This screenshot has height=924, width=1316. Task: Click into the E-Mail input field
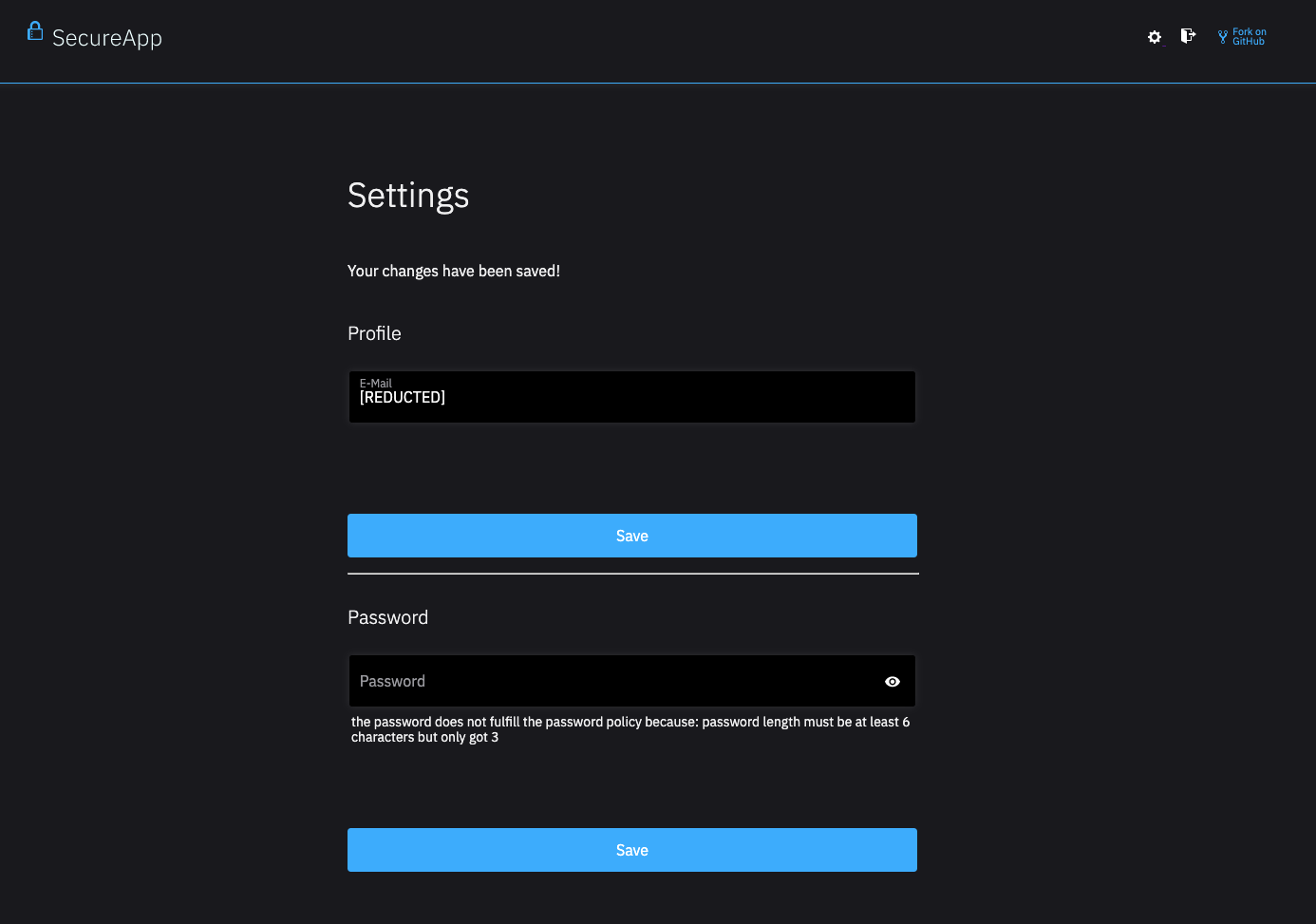pos(631,397)
